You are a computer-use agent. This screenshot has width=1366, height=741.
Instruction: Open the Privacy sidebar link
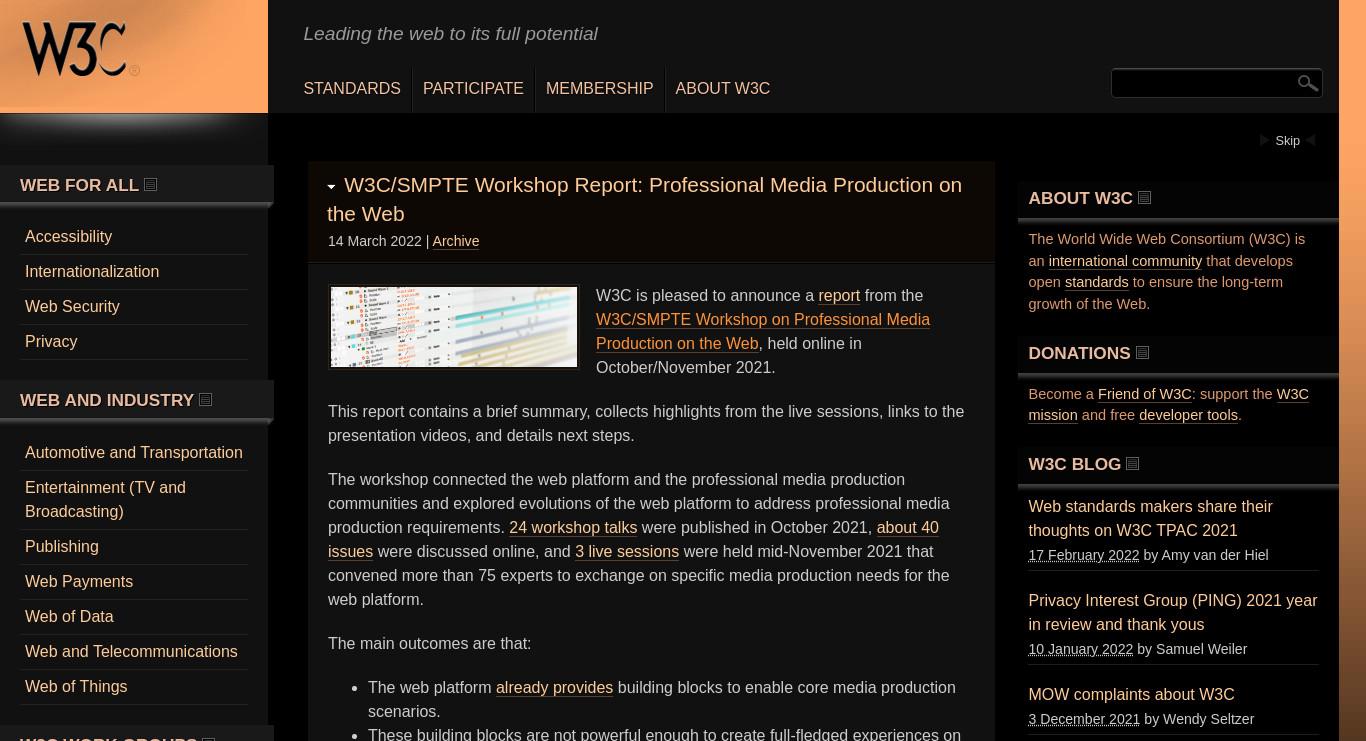pos(51,341)
